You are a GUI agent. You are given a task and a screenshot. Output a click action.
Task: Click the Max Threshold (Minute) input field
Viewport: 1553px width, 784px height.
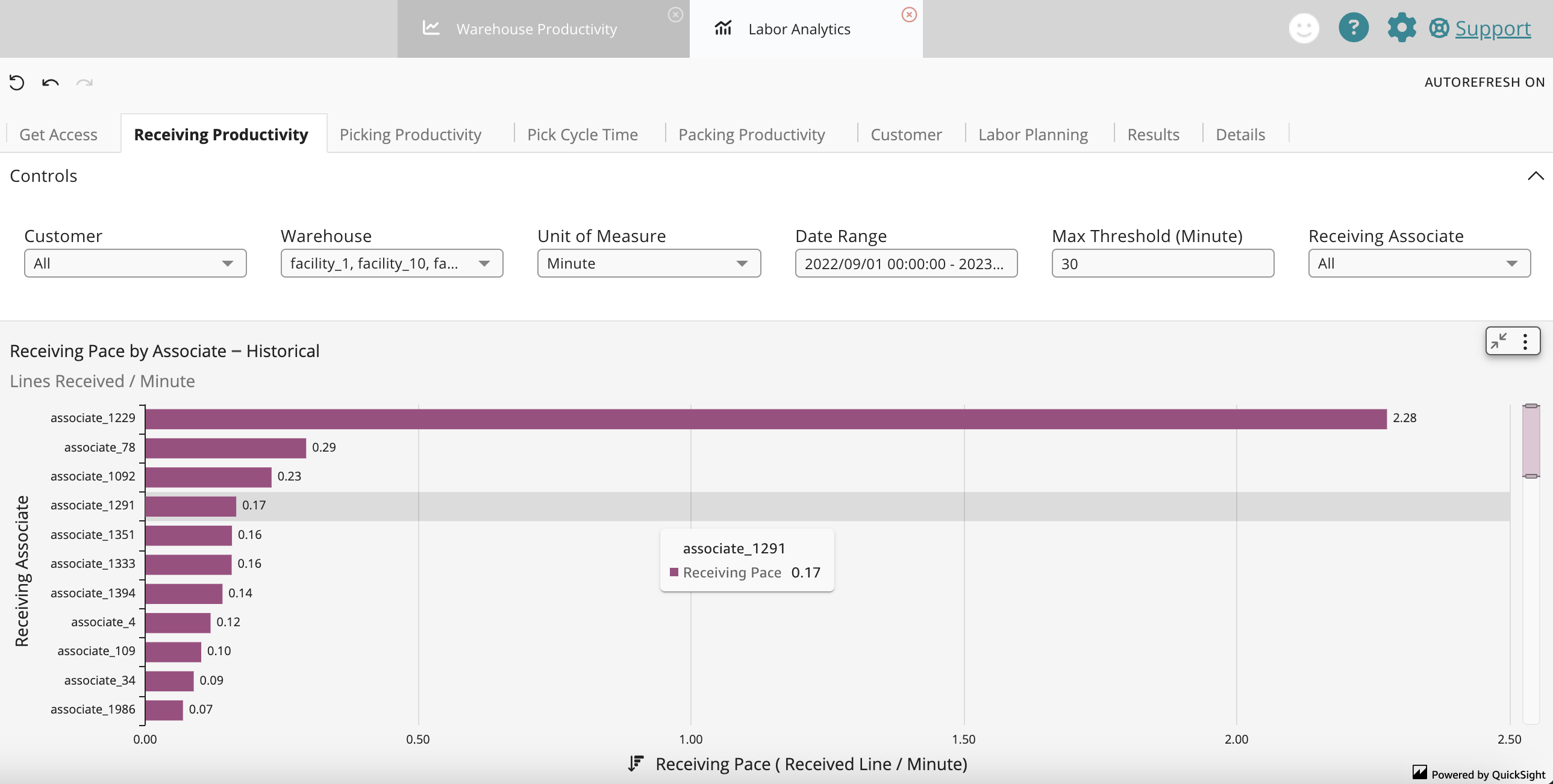1162,263
